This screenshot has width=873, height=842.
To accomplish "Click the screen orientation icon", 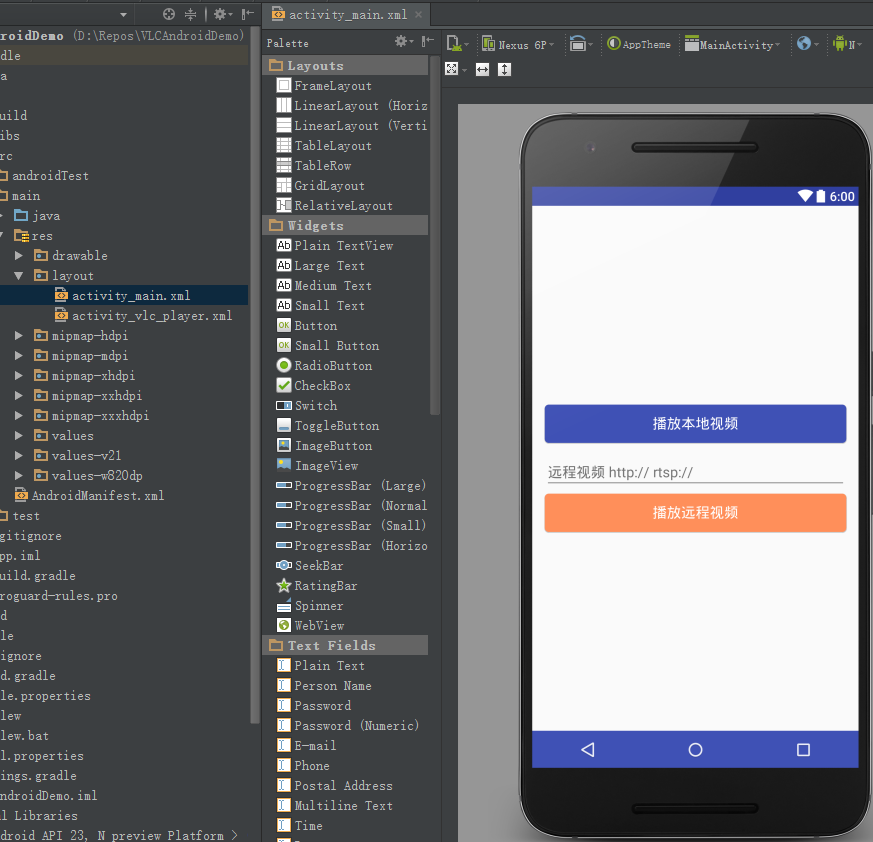I will (x=579, y=44).
